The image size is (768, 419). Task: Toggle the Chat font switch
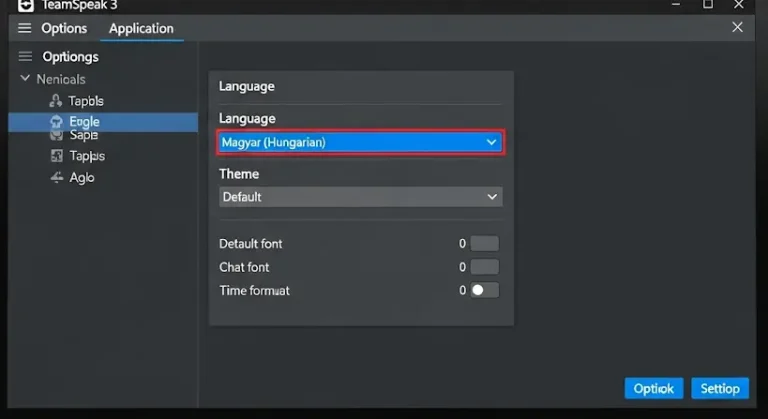(x=484, y=267)
